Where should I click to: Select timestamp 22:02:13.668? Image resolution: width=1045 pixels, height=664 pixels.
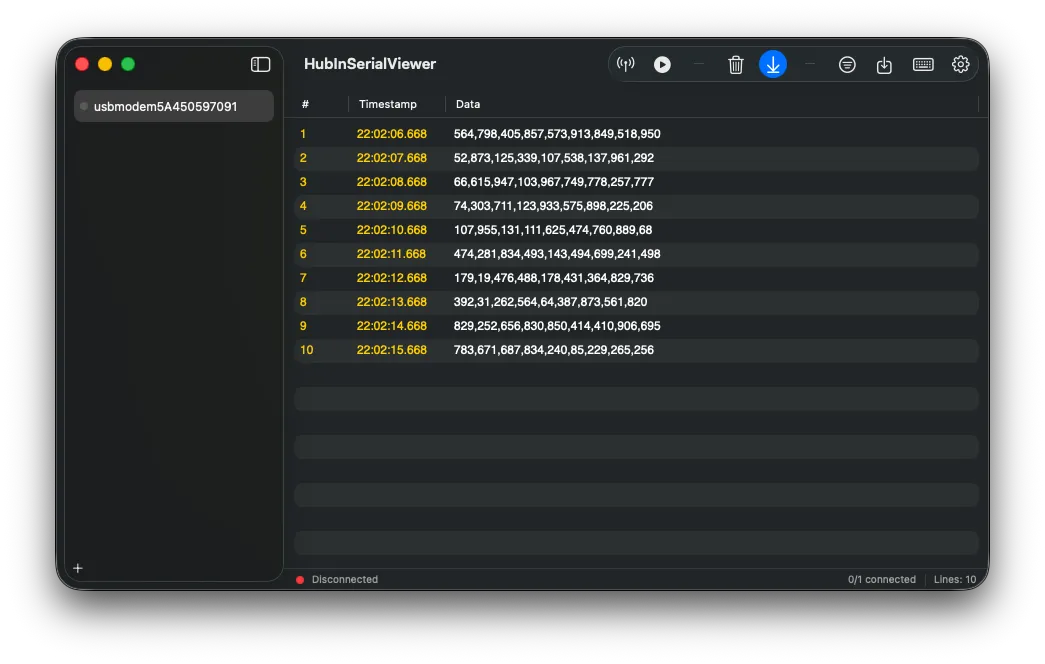(391, 302)
